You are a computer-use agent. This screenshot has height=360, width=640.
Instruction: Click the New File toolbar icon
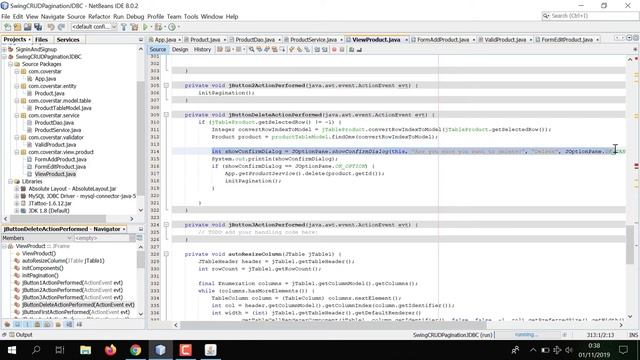7,27
